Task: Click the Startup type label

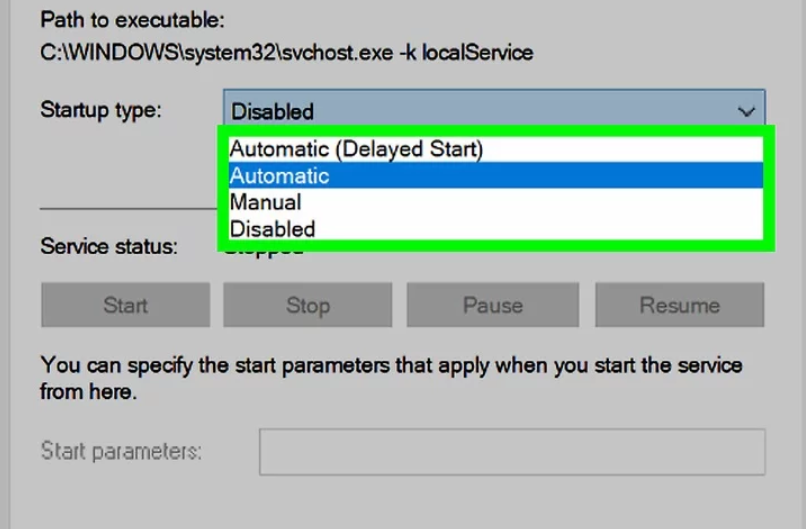Action: tap(99, 110)
